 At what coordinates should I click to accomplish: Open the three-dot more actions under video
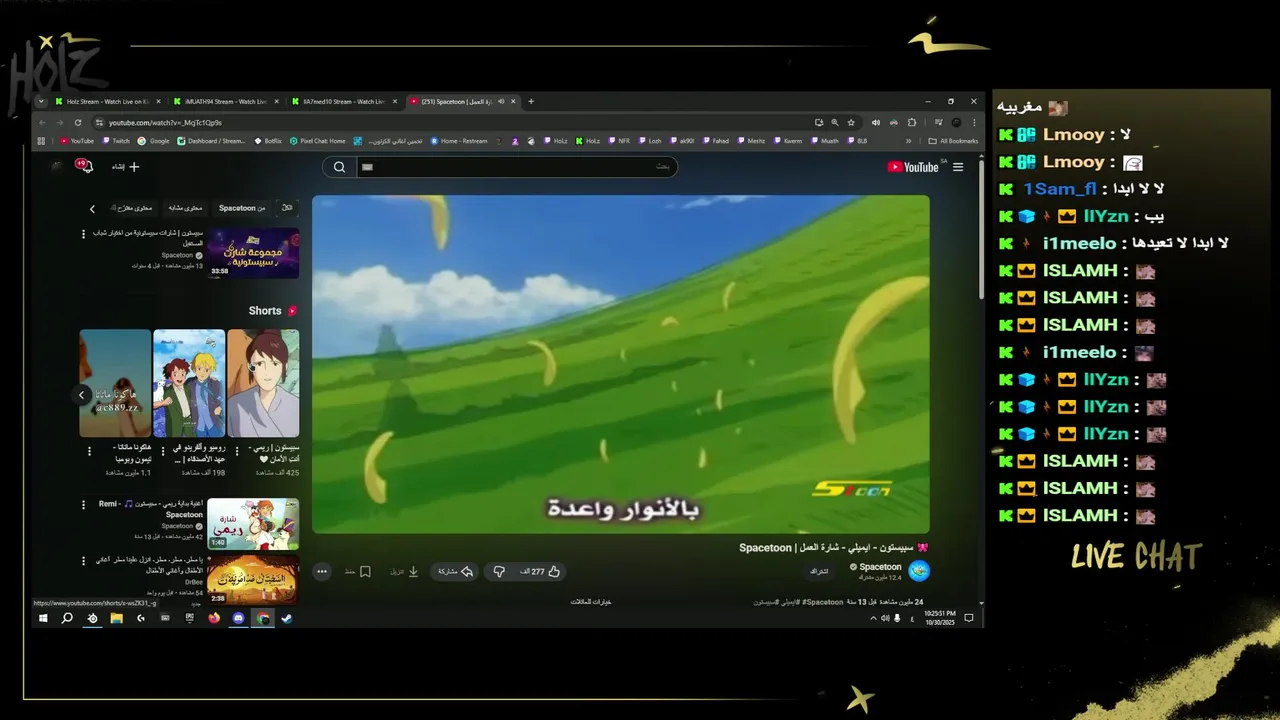point(322,572)
